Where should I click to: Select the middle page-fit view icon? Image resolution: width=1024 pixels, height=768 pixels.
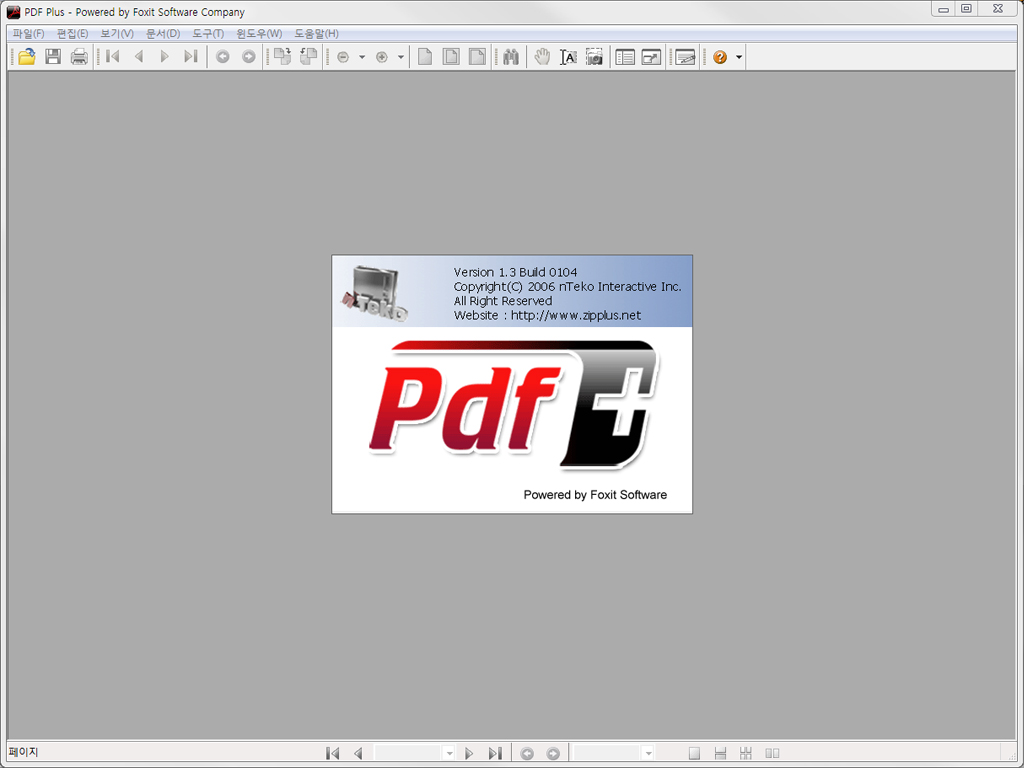point(451,57)
